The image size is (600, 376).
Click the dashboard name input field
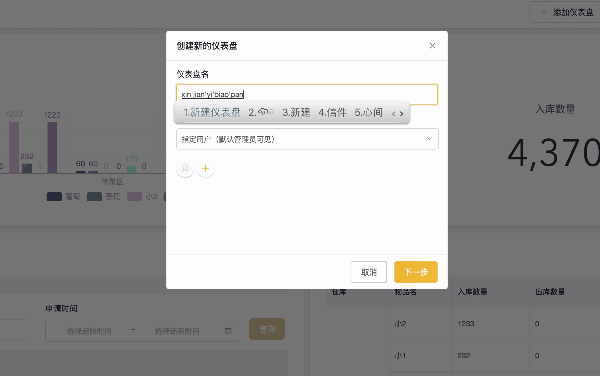point(307,94)
